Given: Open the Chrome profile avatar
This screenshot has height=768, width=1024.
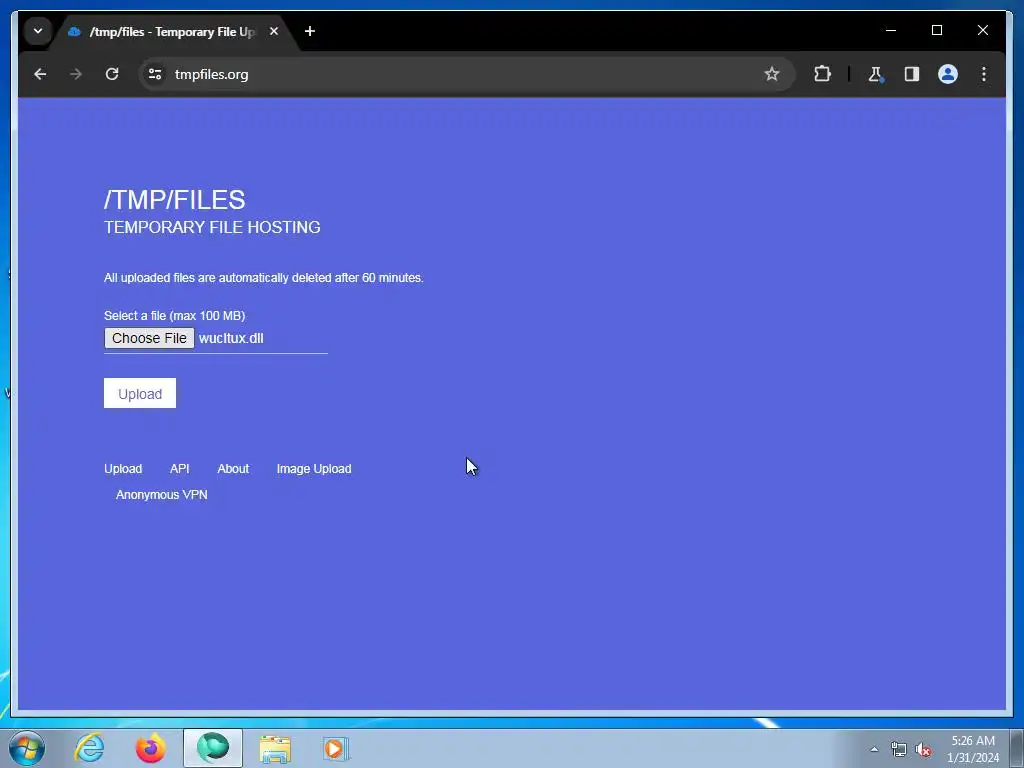Looking at the screenshot, I should (948, 74).
